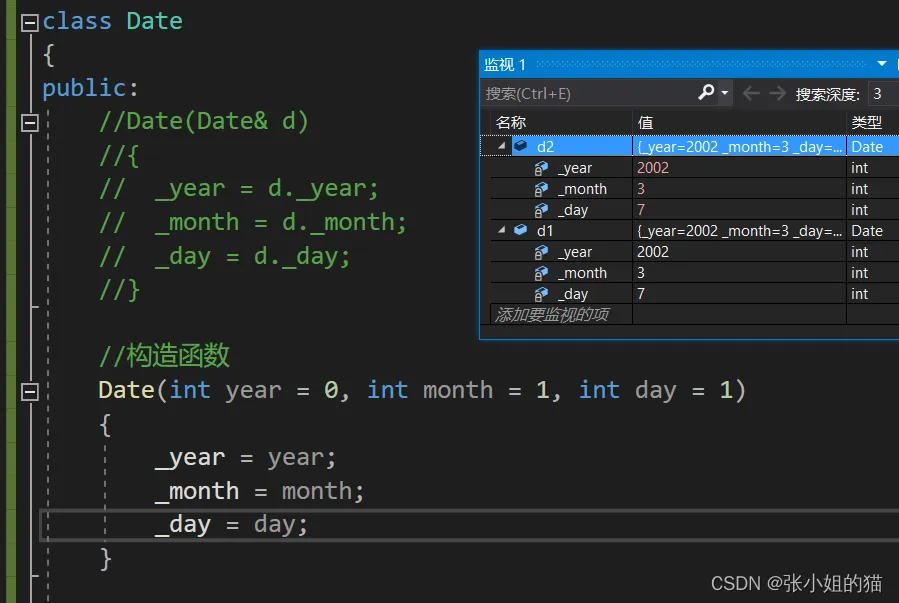
Task: Select the _day row under d2
Action: coord(573,210)
